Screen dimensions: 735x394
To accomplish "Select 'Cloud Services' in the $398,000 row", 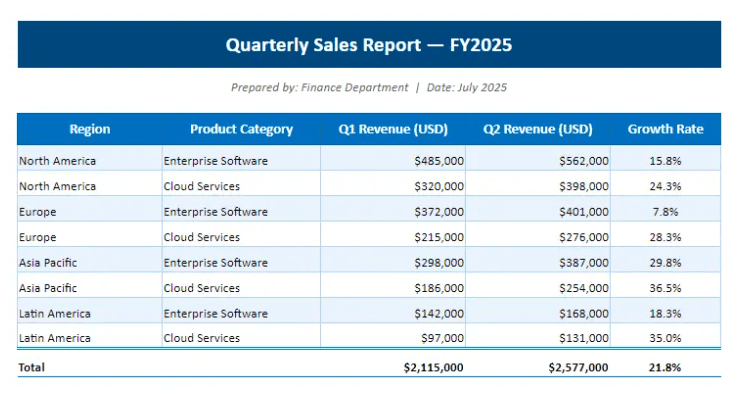I will [202, 186].
